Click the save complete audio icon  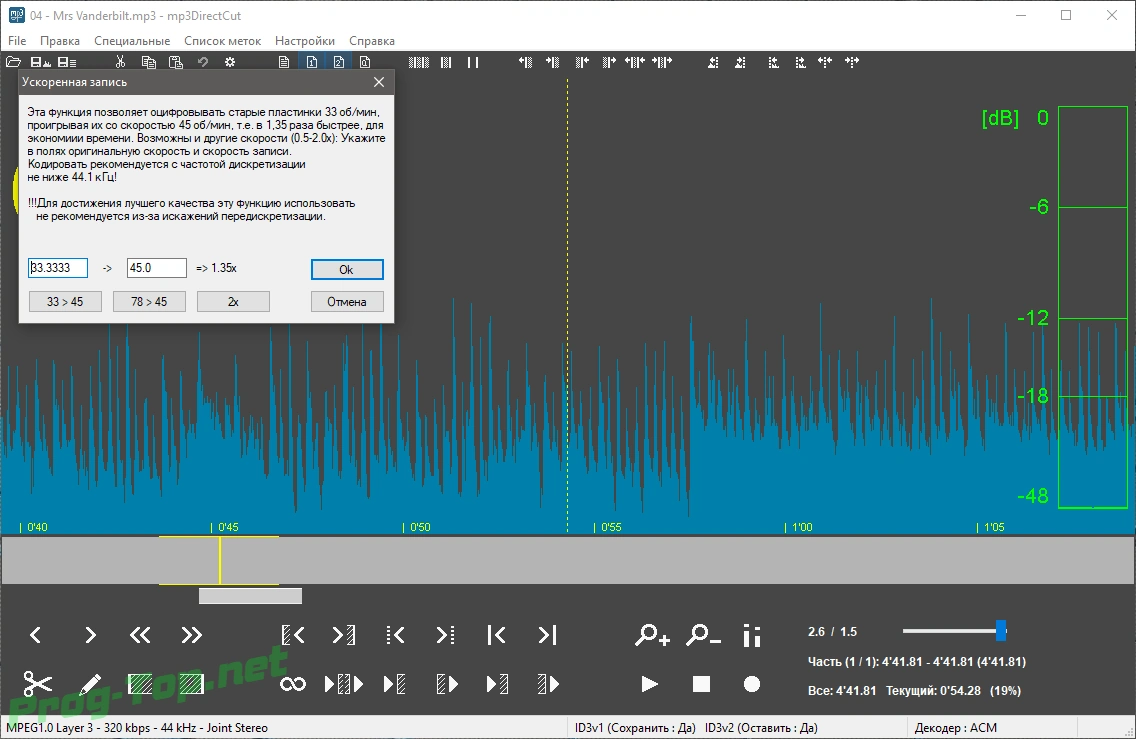[x=41, y=62]
